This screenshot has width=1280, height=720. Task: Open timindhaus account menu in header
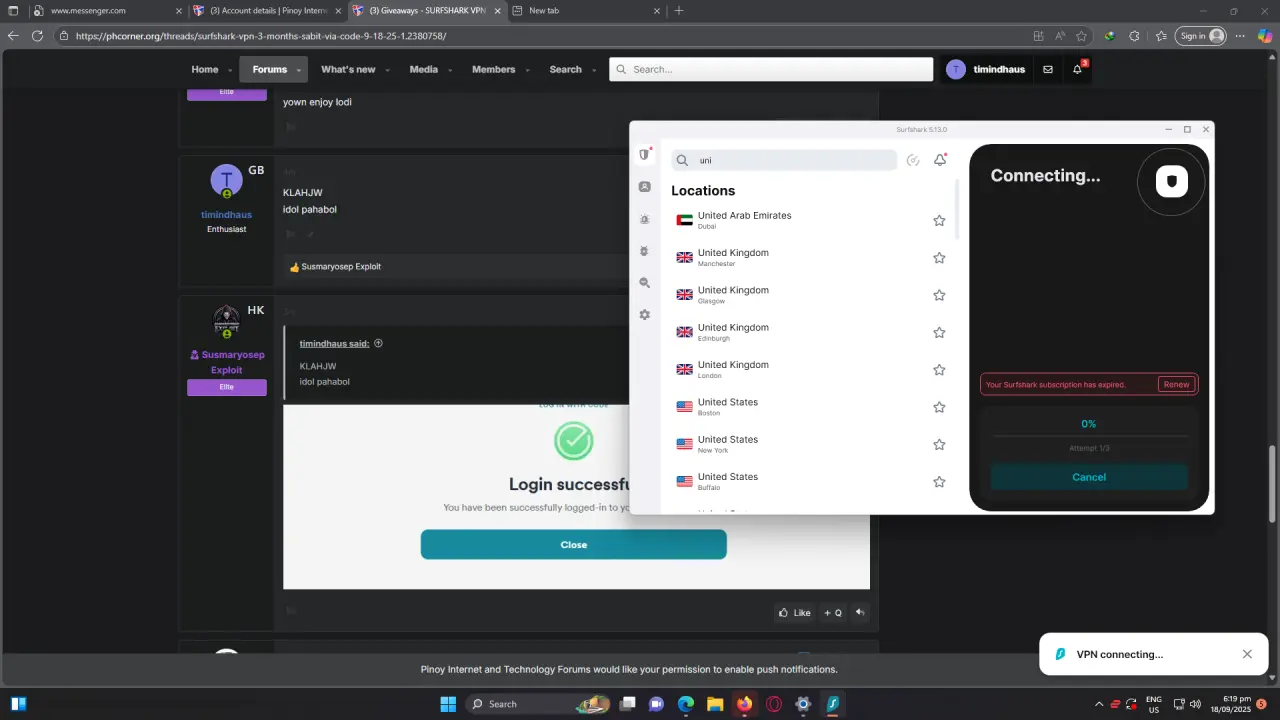(x=986, y=69)
